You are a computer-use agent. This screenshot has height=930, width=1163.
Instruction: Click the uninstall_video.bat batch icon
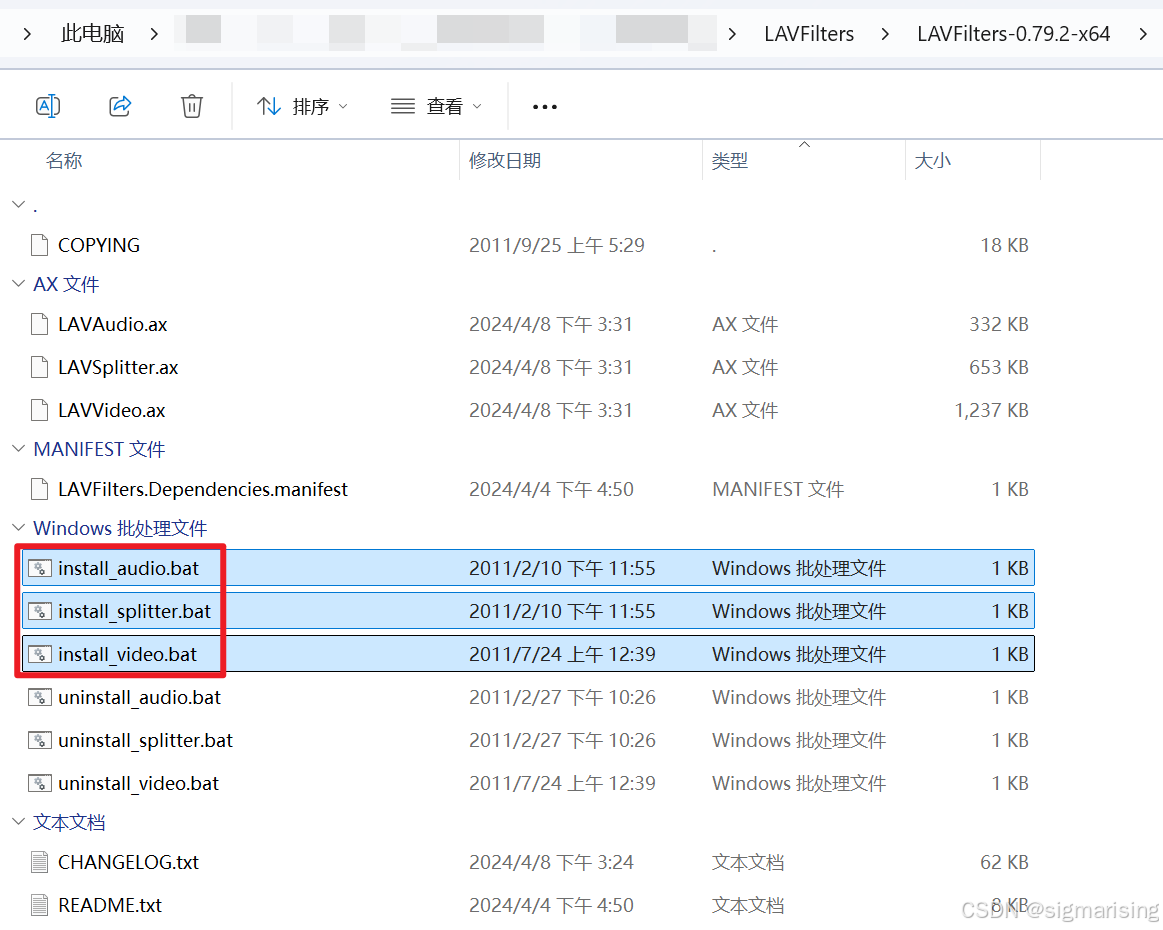pos(39,783)
